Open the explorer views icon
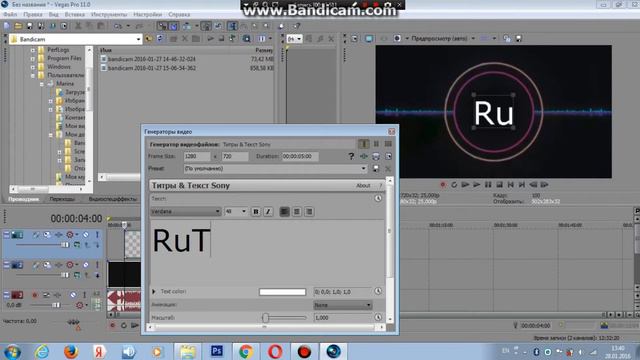 [262, 39]
